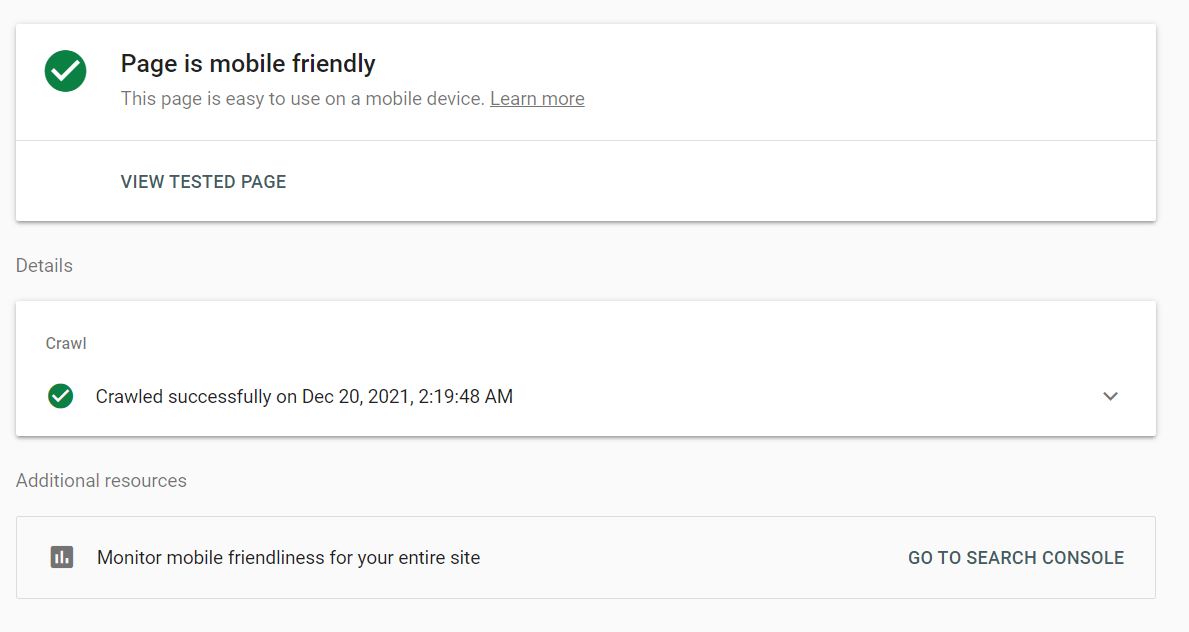Expand the crawl details chevron
This screenshot has width=1189, height=632.
pos(1110,396)
